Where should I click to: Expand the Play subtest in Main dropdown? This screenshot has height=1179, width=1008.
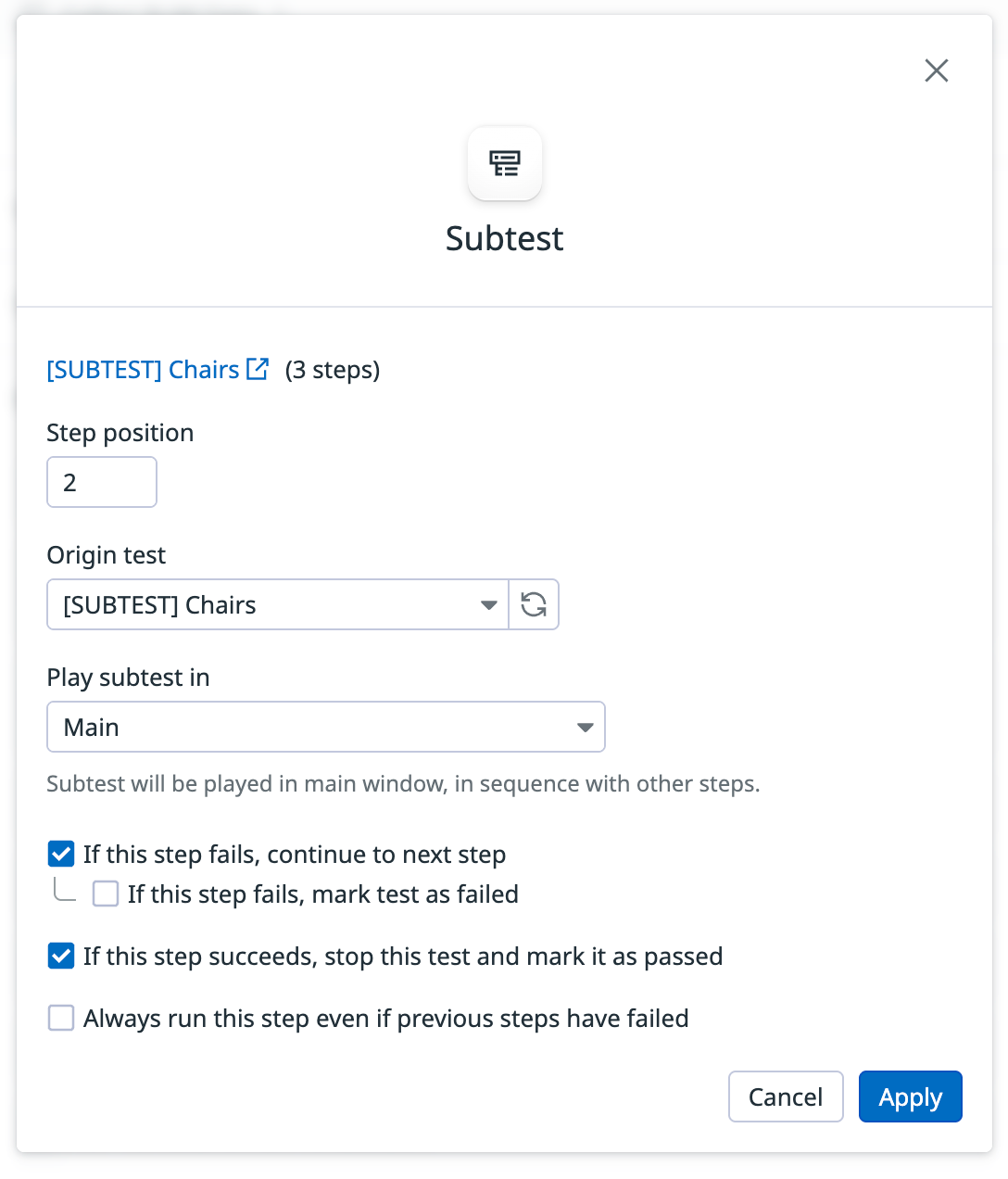tap(585, 728)
